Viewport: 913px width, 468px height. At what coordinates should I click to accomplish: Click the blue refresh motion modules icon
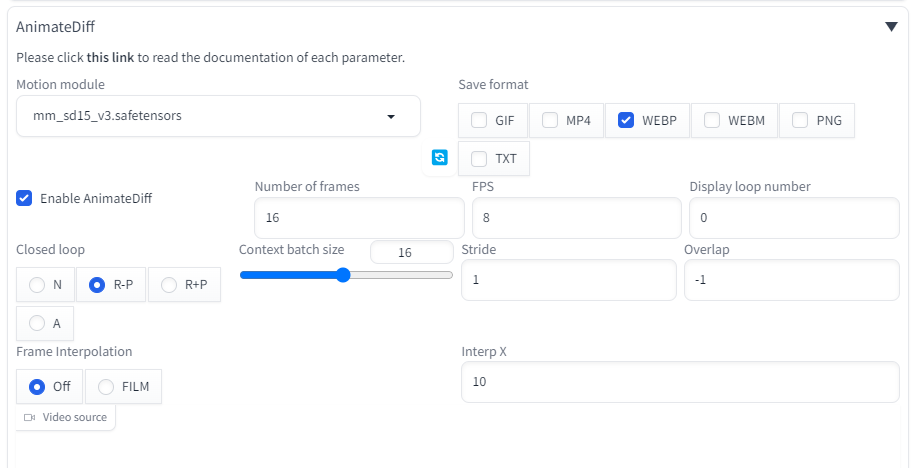(440, 157)
